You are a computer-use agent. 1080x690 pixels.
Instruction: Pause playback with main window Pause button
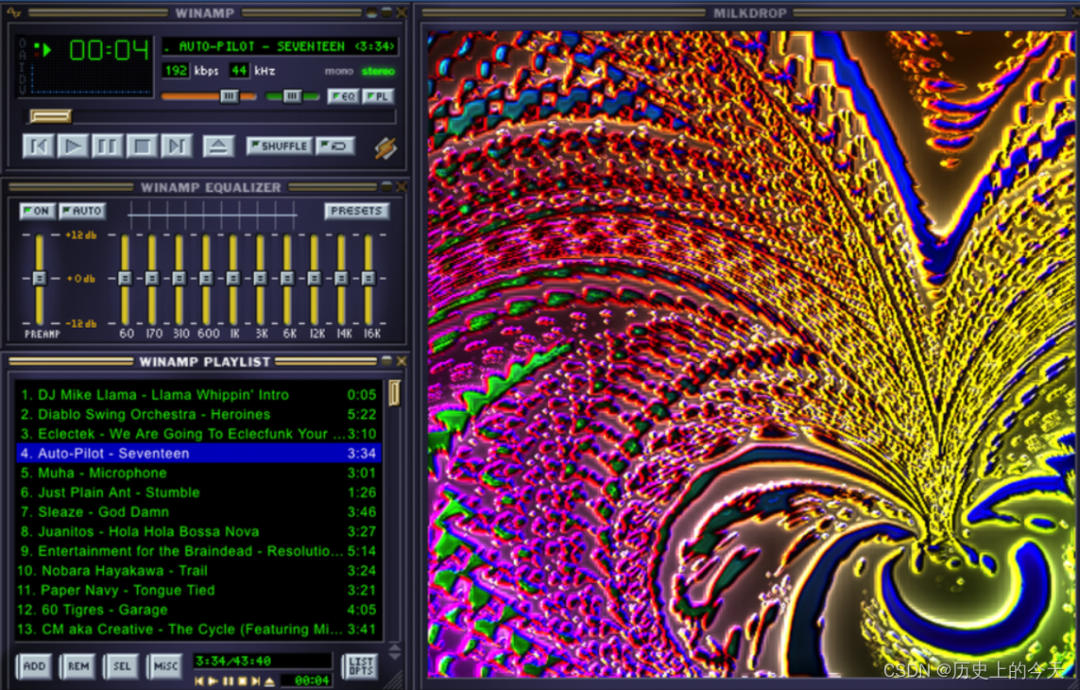[x=107, y=146]
